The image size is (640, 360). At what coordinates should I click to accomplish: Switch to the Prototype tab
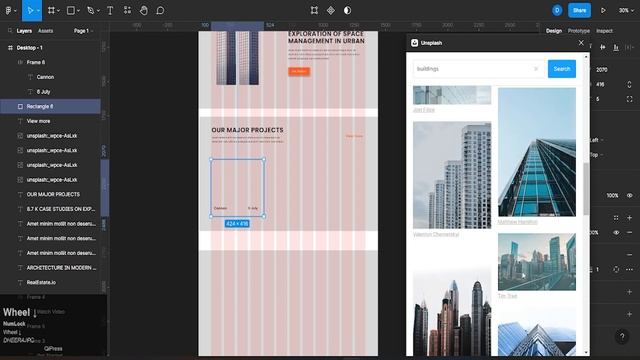578,31
